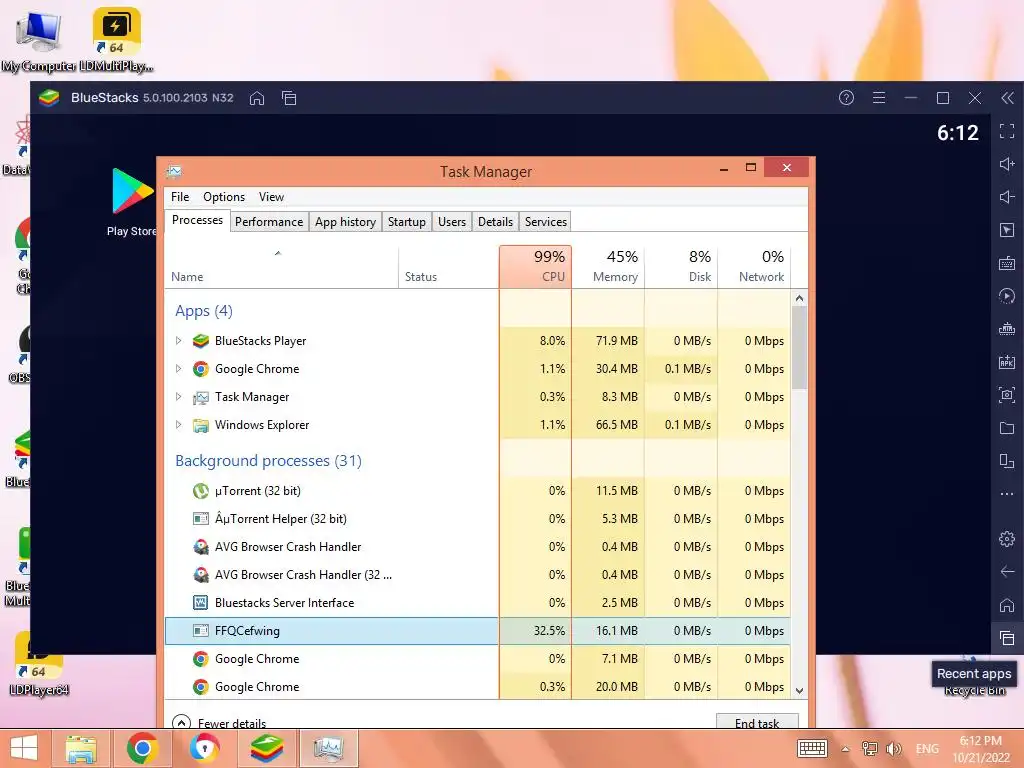Show hidden tray icons arrow
The height and width of the screenshot is (768, 1024).
tap(846, 749)
